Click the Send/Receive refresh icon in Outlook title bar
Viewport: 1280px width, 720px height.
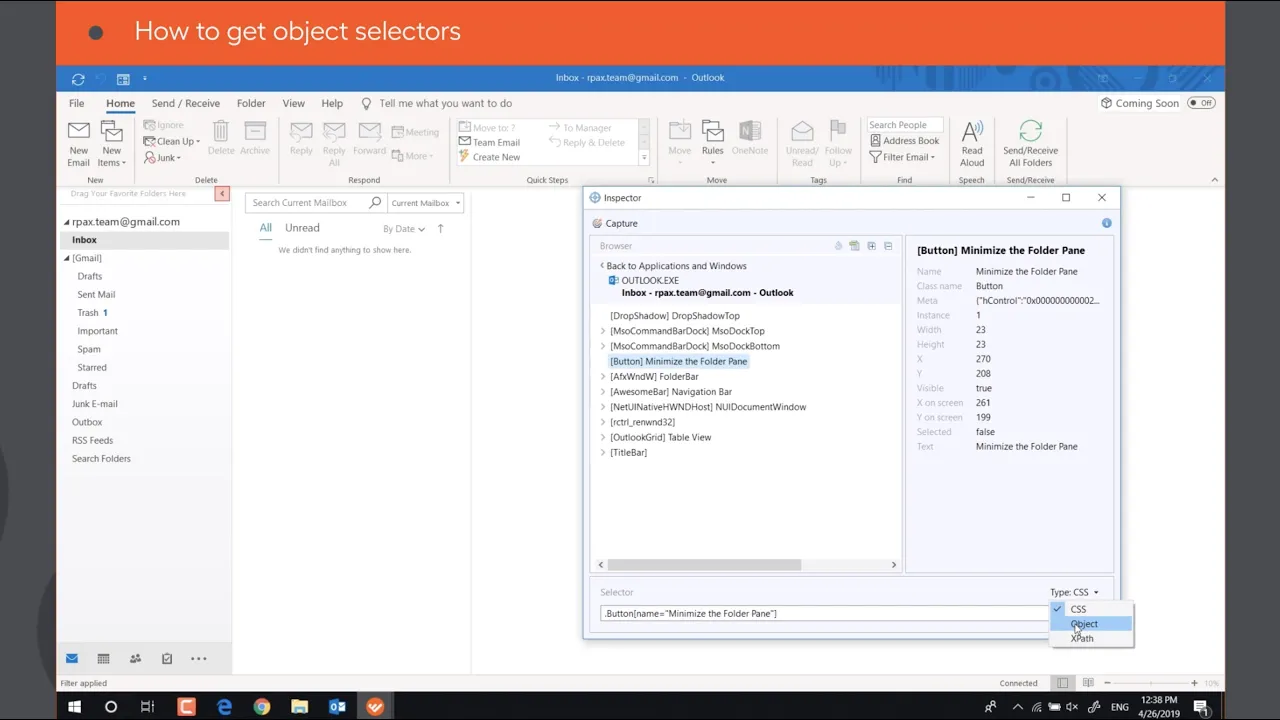tap(78, 79)
